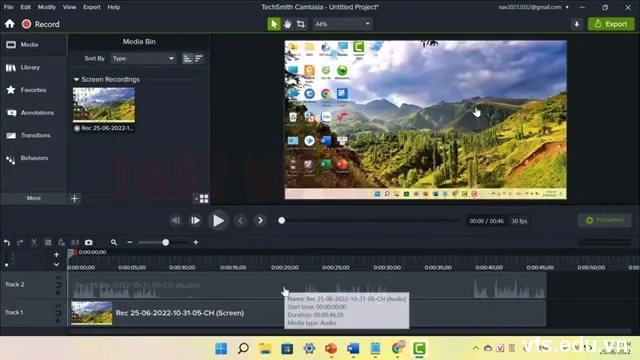The image size is (640, 360).
Task: Click 30 fps frame rate label
Action: click(519, 221)
